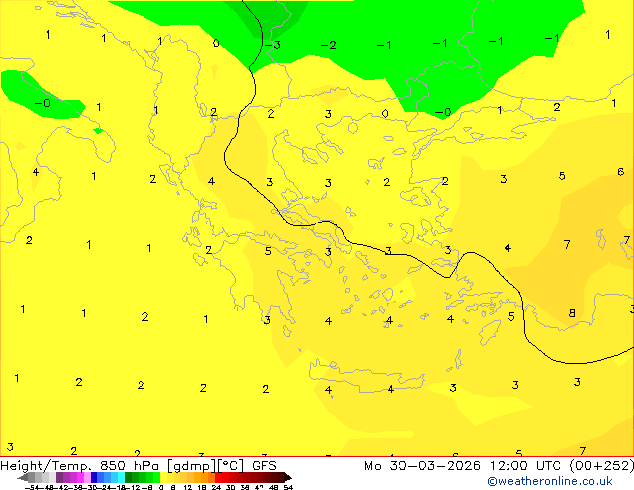Click the "[°C]" unit label
634x490 pixels.
(231, 466)
